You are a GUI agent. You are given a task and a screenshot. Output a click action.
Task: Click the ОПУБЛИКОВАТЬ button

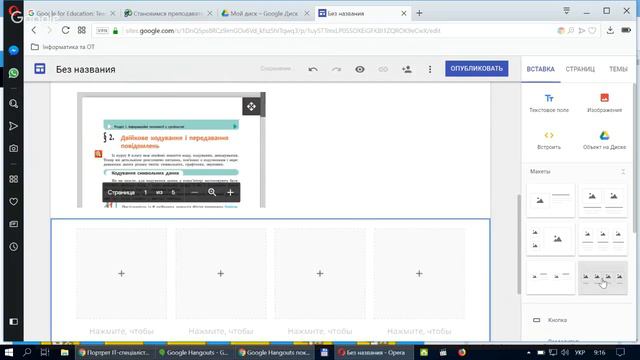pyautogui.click(x=477, y=69)
